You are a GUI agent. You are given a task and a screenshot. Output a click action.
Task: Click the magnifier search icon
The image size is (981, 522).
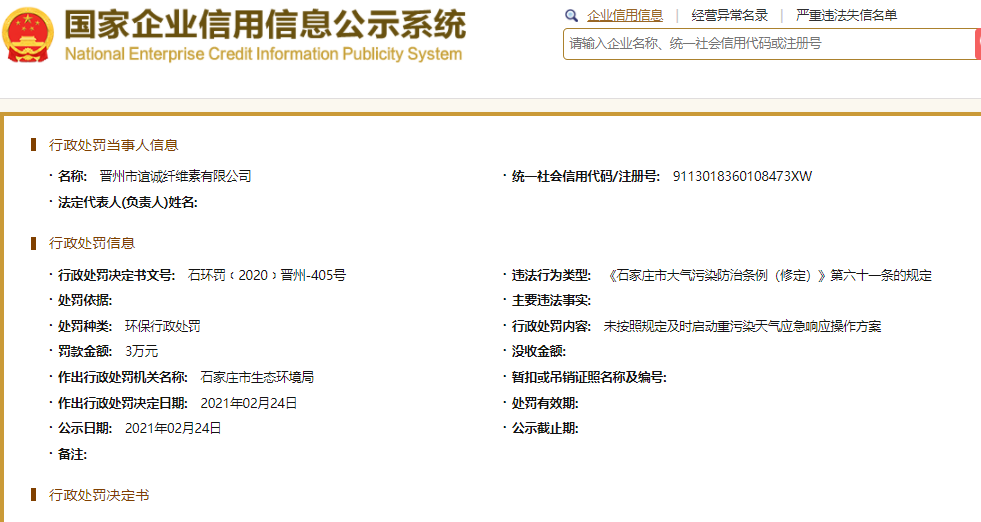coord(571,16)
